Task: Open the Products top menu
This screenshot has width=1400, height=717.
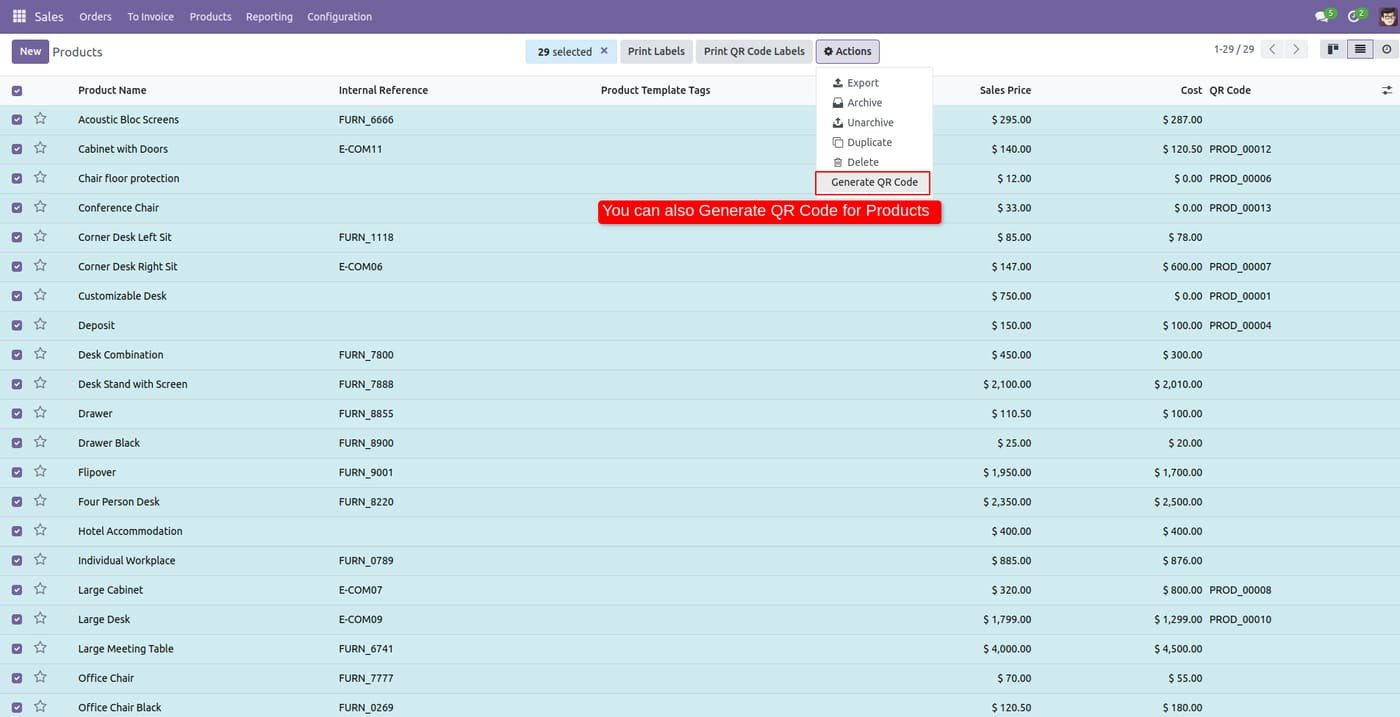Action: 210,17
